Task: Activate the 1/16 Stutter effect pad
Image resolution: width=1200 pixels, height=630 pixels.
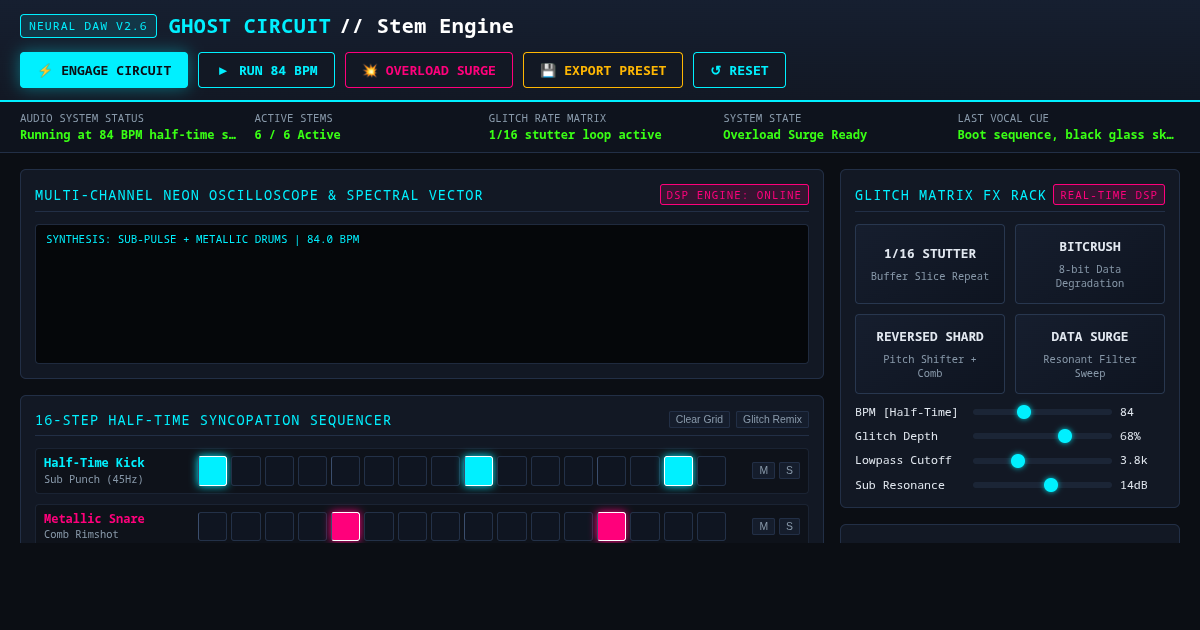Action: click(930, 264)
